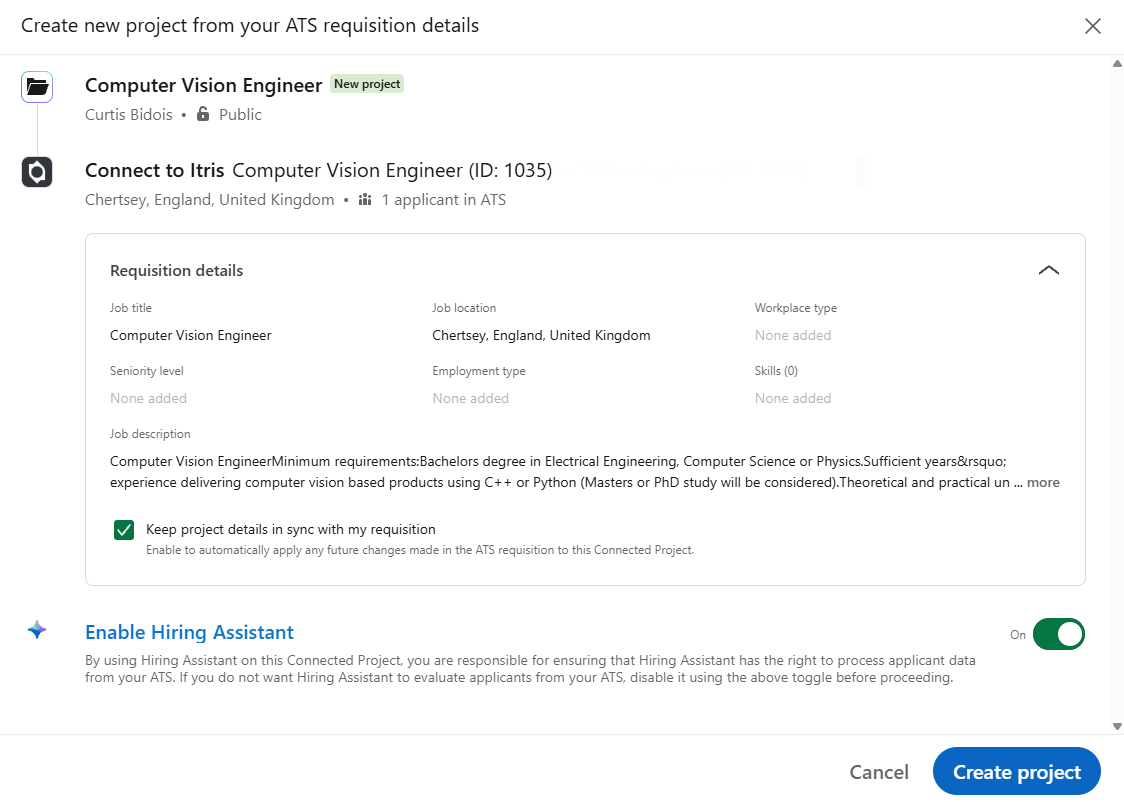Click Employment type None added value

click(470, 398)
